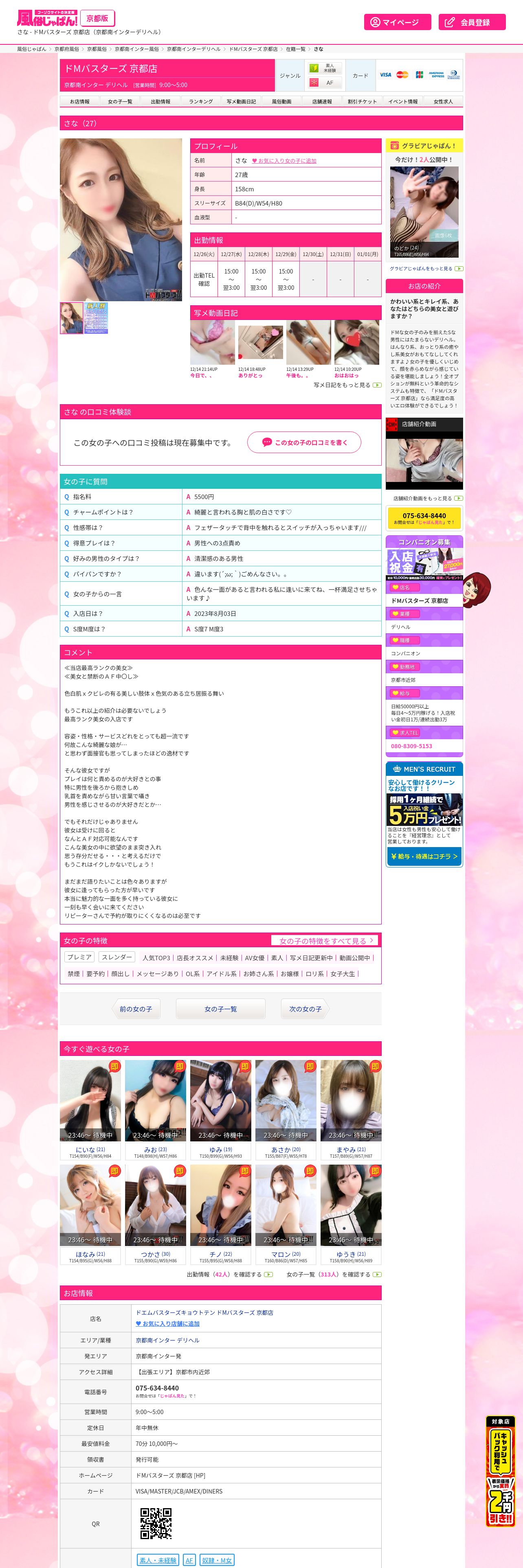Screen dimensions: 523x1568
Task: Click この女の子の口コミを書く button
Action: coord(304,442)
